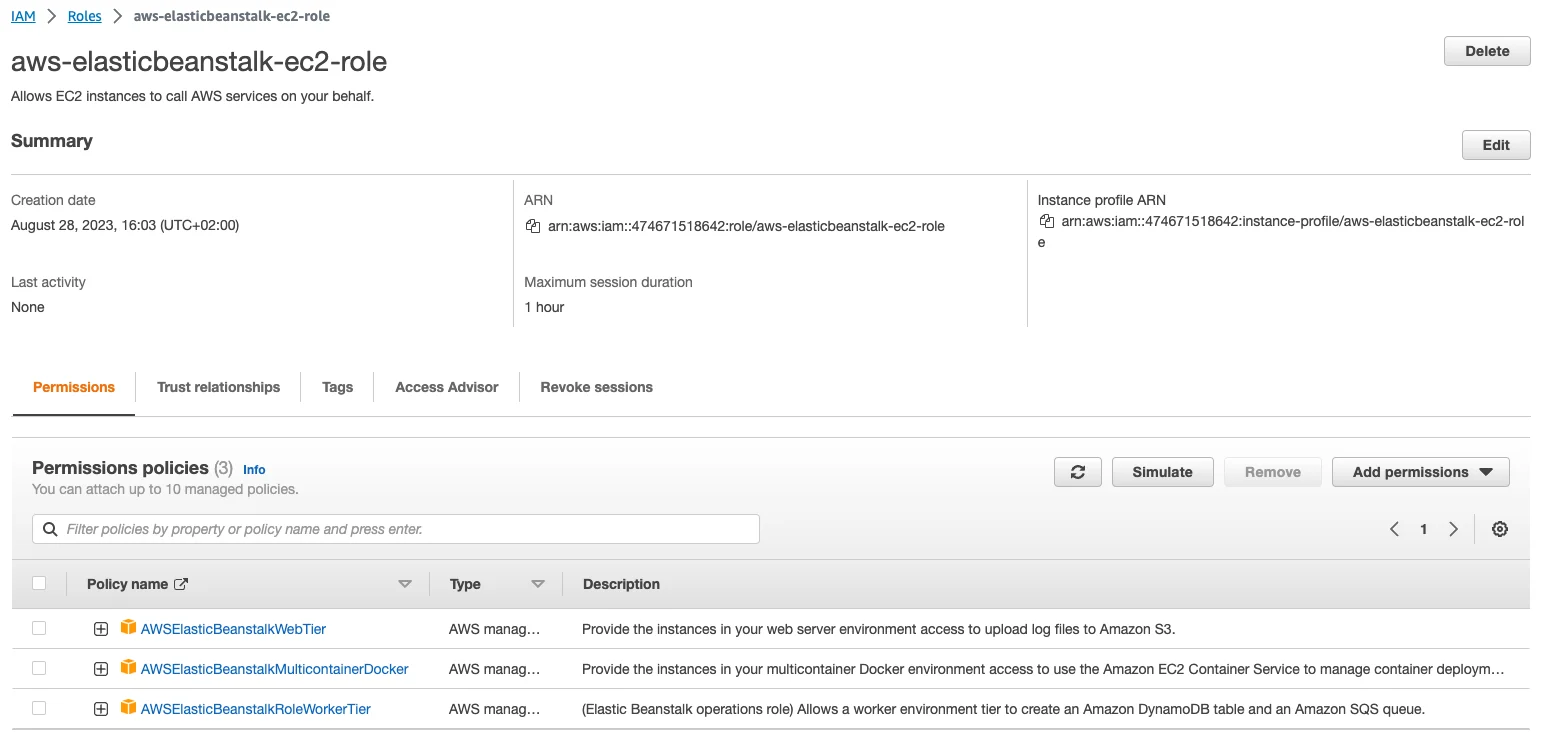
Task: Click the orange policy icon for AWSElasticBeanstalkMulticontainerDocker
Action: tap(128, 668)
